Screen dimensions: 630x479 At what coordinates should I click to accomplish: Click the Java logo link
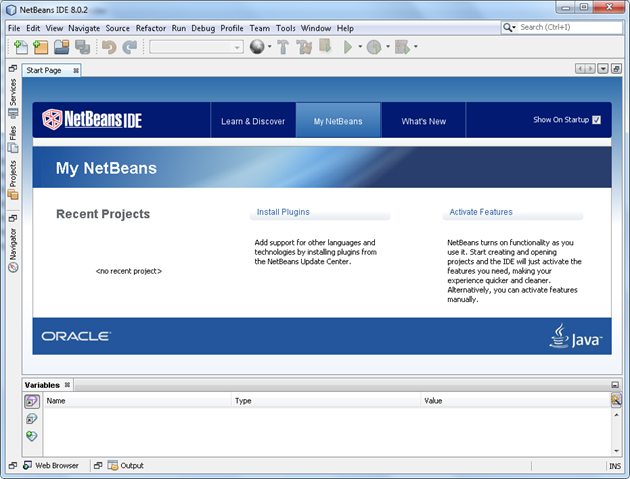(576, 336)
